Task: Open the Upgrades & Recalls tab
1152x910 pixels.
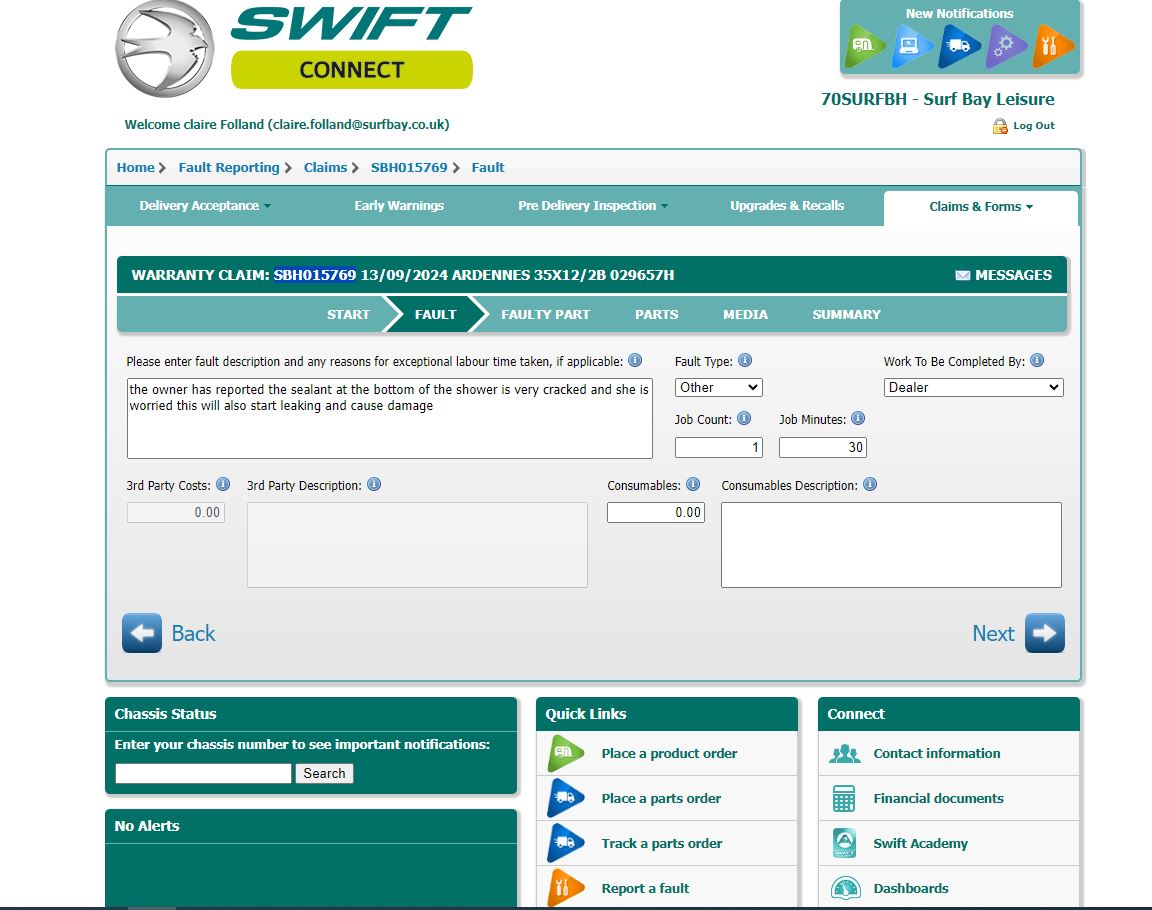Action: (x=787, y=206)
